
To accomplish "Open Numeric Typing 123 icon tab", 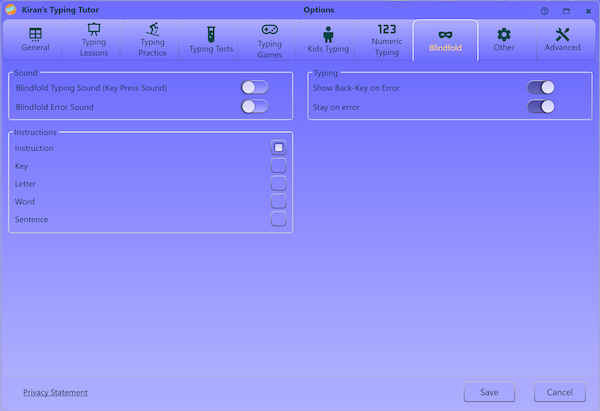I will tap(387, 30).
